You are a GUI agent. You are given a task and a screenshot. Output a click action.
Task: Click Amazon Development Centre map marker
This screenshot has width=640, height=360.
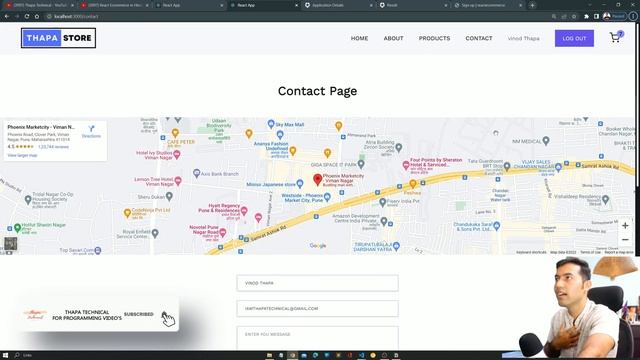coord(384,221)
